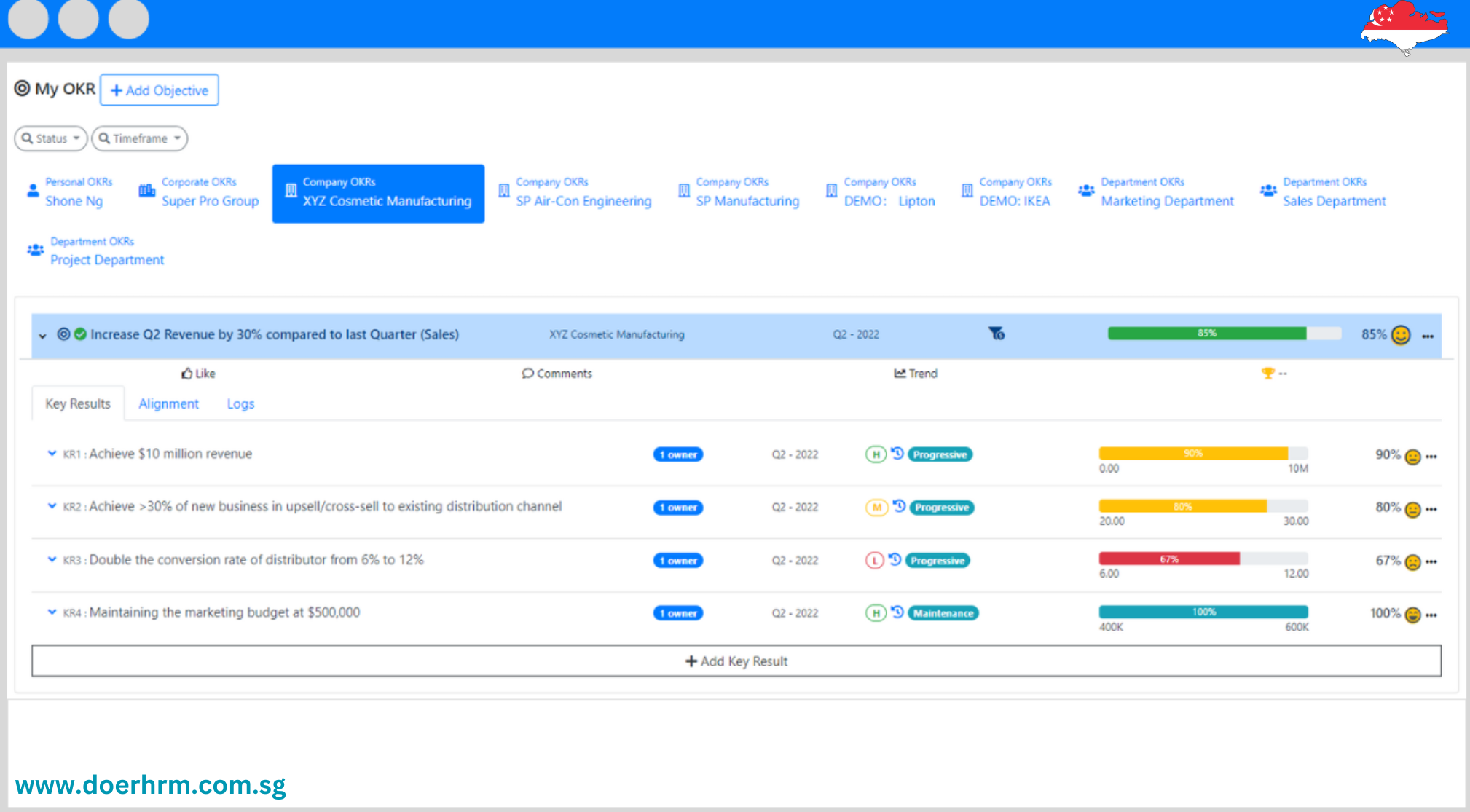This screenshot has width=1470, height=812.
Task: Click the KR4 100% teal progress bar
Action: (x=1203, y=612)
